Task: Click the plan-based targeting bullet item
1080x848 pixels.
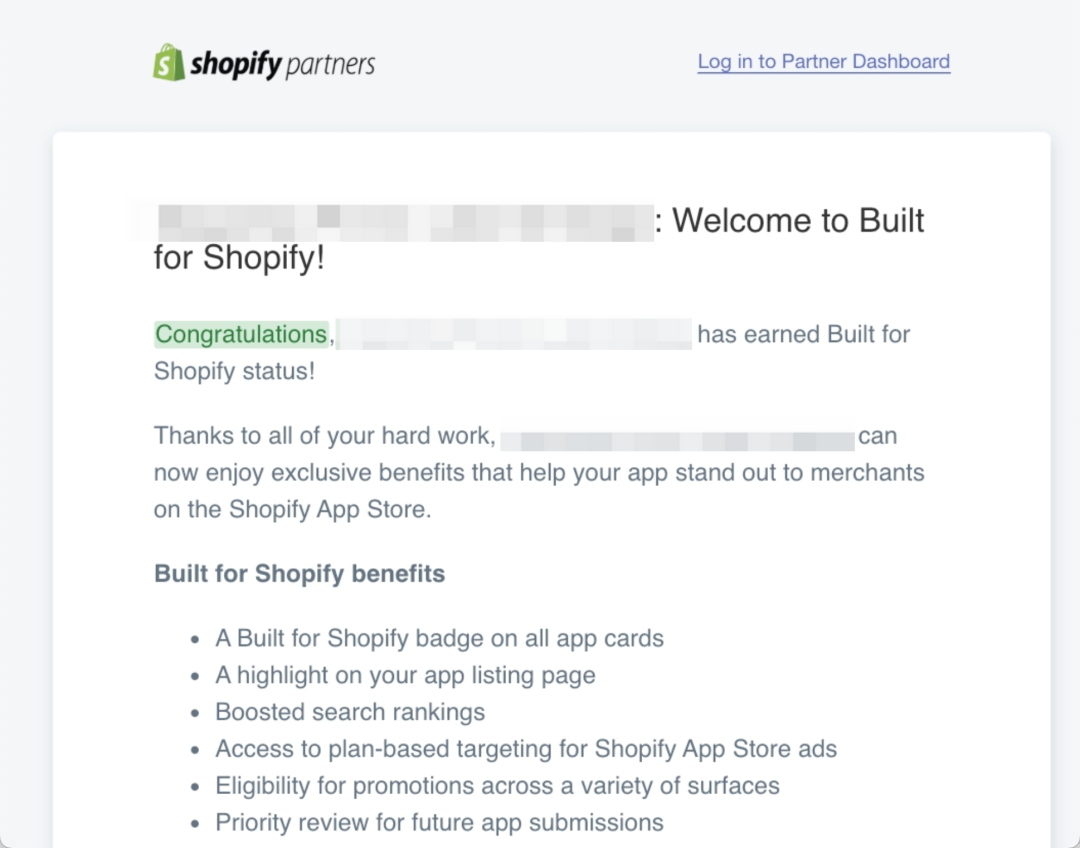Action: pyautogui.click(x=526, y=749)
